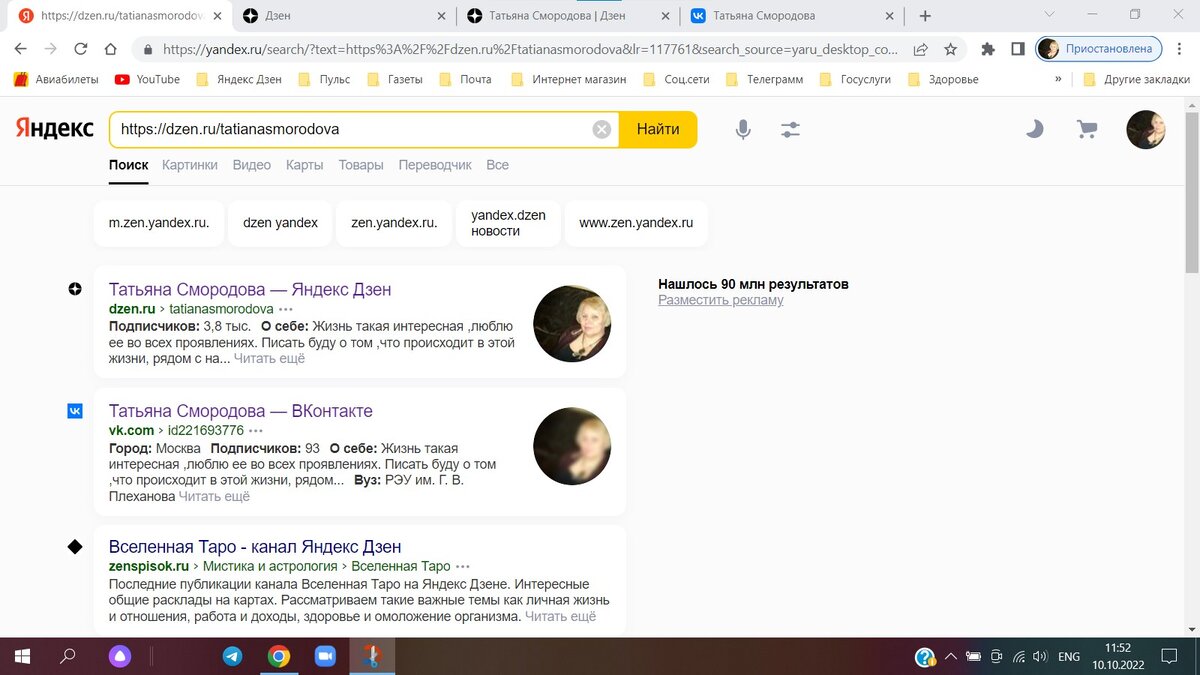Screen dimensions: 1200x675
Task: Open the ВКонтакте result profile photo thumbnail
Action: point(572,446)
